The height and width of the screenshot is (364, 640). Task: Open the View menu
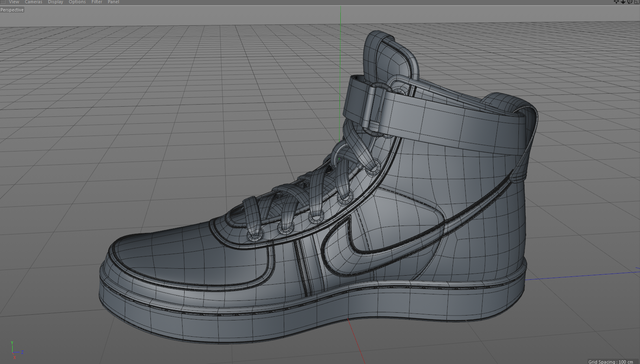(14, 2)
